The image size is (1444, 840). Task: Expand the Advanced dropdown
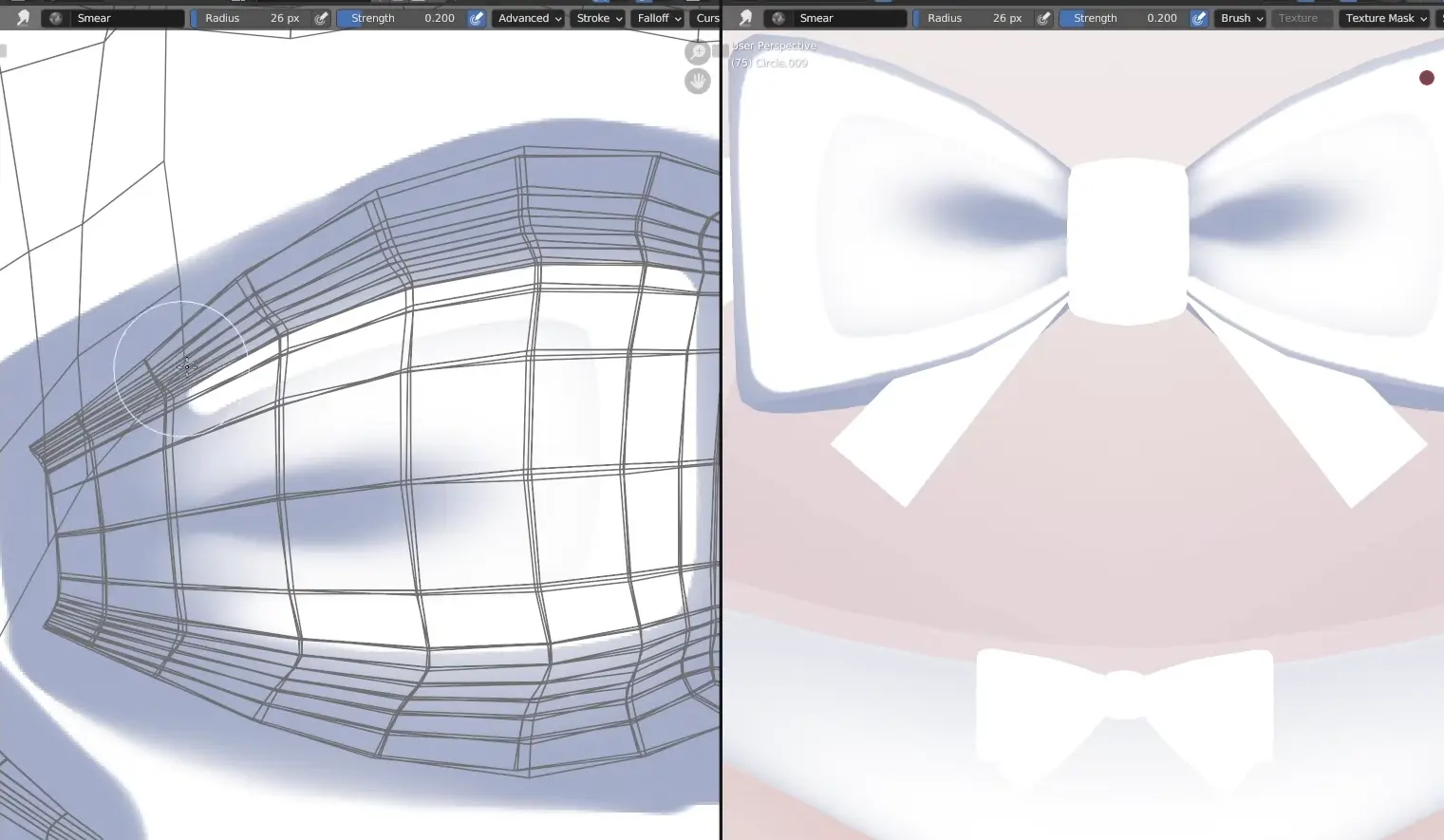[529, 18]
